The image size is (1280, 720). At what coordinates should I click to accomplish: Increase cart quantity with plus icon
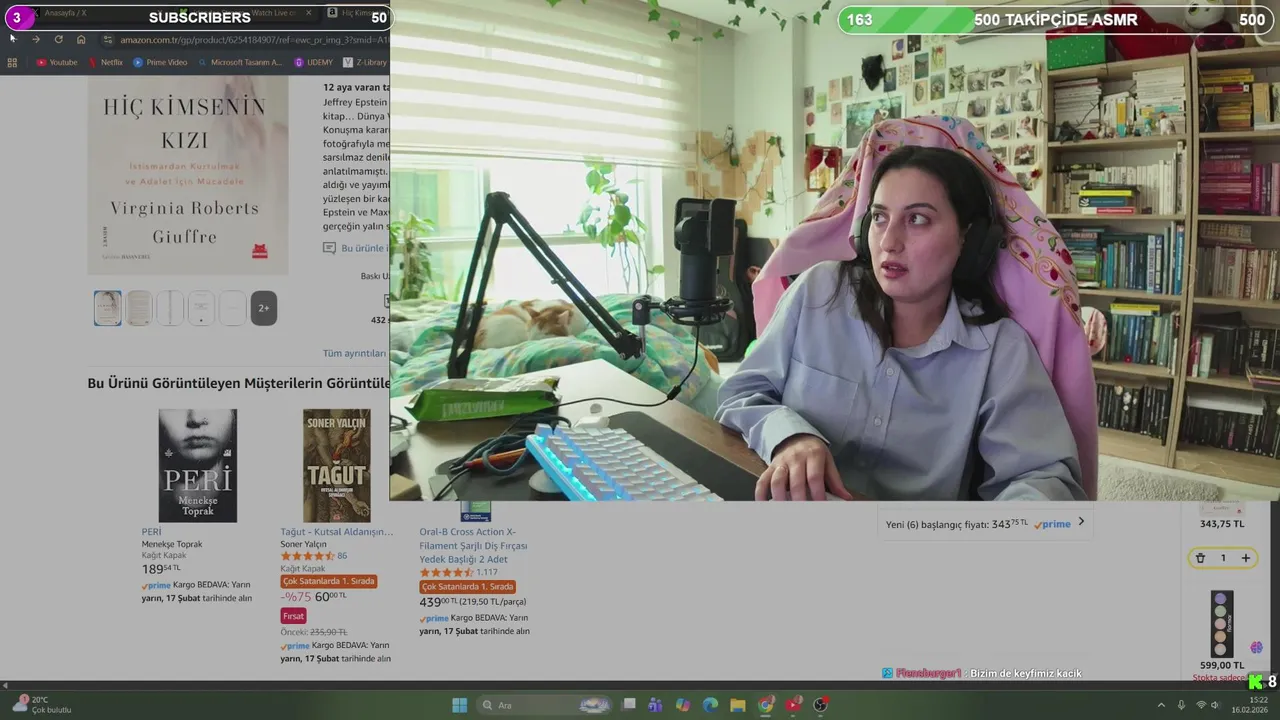tap(1246, 558)
